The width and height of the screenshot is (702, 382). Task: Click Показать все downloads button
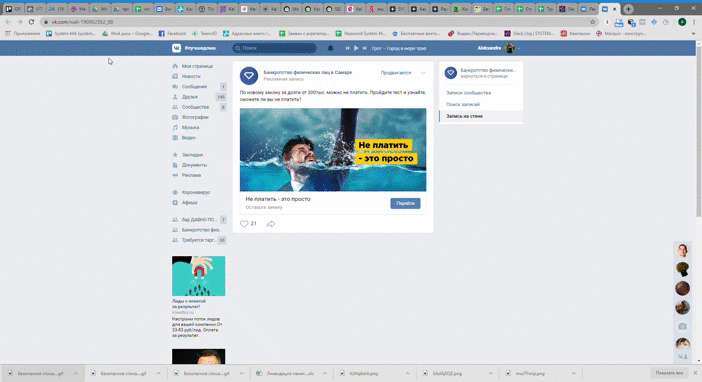pos(669,373)
